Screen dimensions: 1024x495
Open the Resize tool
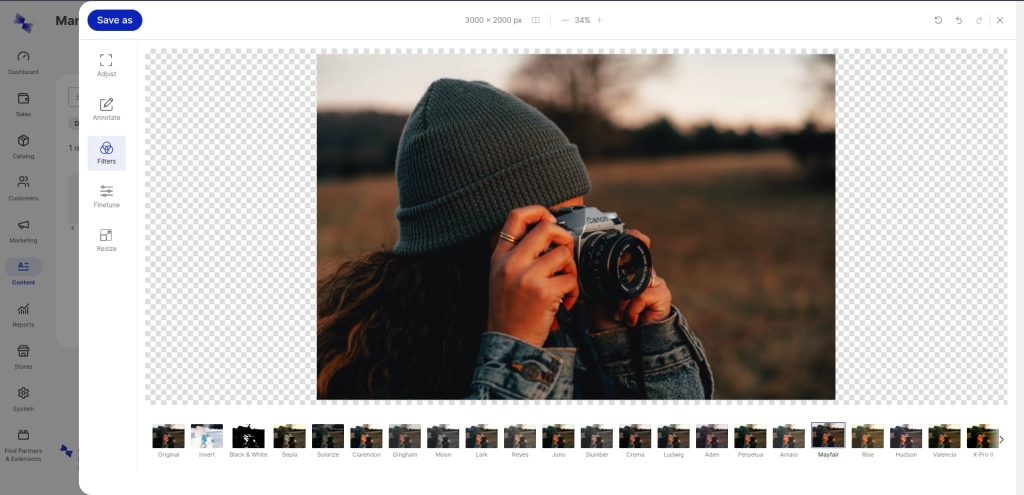(106, 240)
